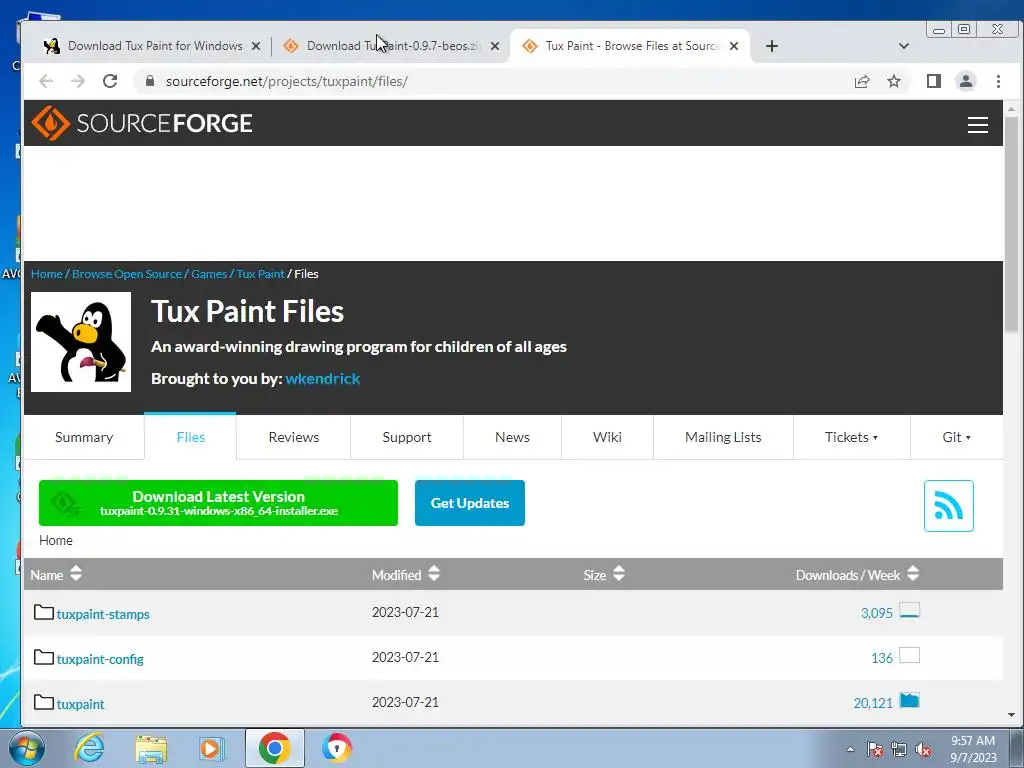Image resolution: width=1024 pixels, height=768 pixels.
Task: Click Download Latest Version green button
Action: pos(218,503)
